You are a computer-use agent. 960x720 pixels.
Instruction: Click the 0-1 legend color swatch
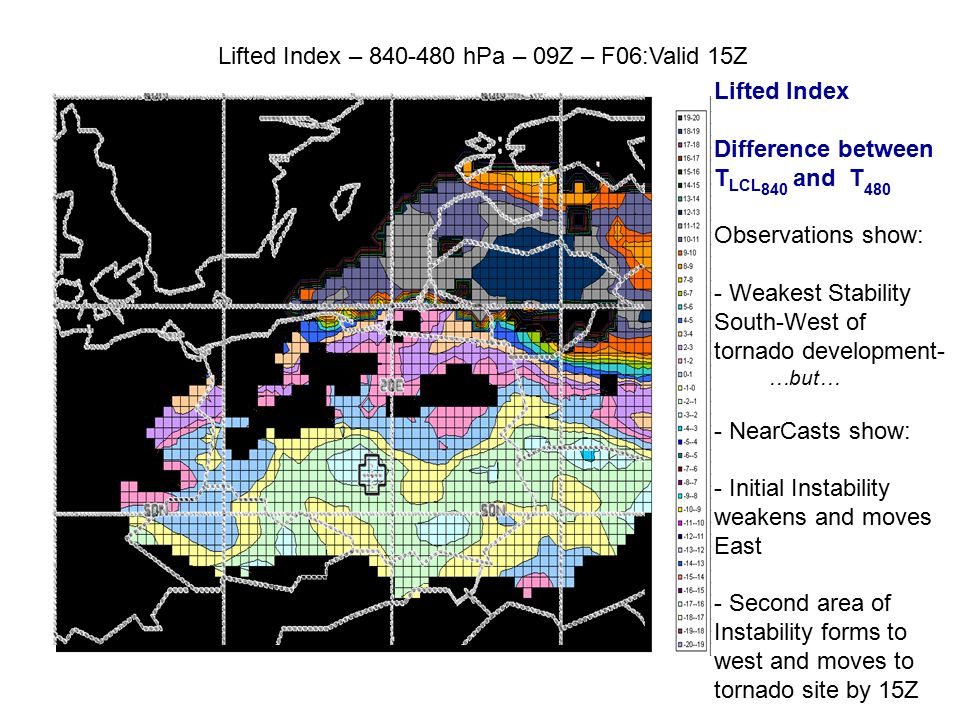(680, 374)
